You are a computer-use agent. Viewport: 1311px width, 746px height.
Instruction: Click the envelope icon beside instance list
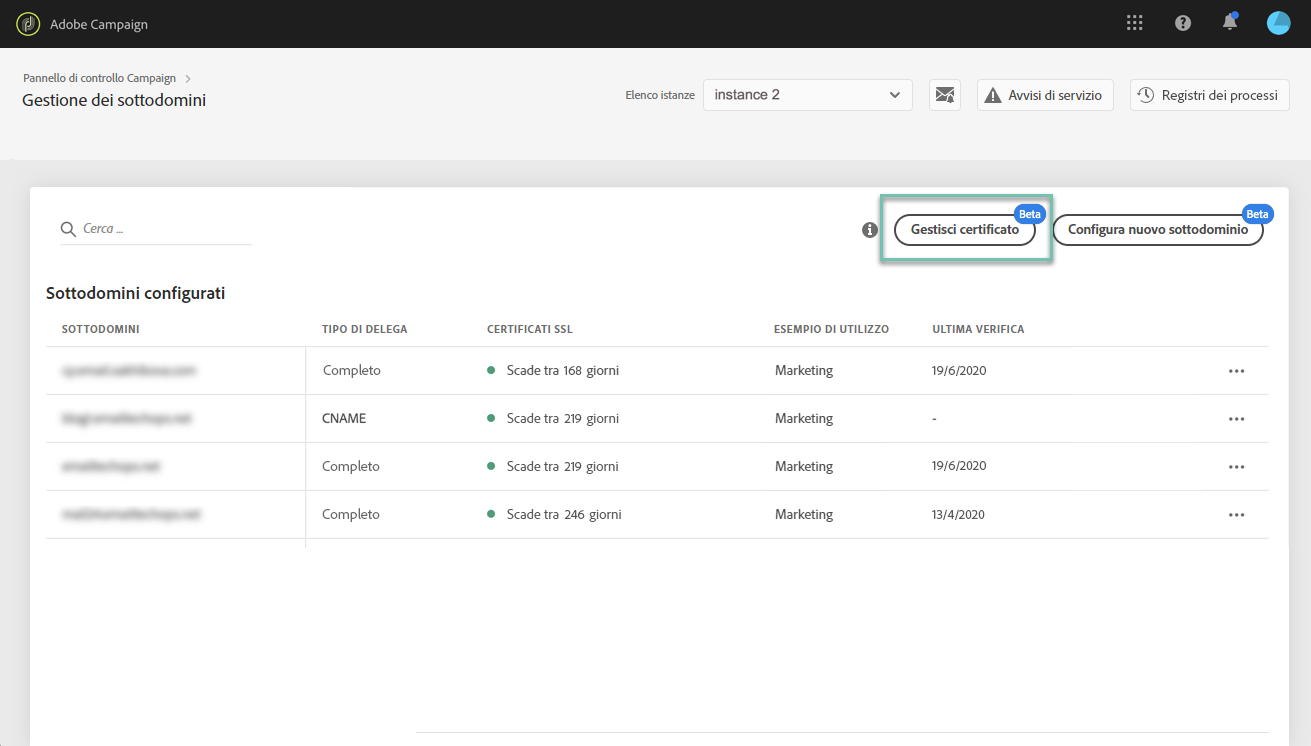pyautogui.click(x=945, y=95)
